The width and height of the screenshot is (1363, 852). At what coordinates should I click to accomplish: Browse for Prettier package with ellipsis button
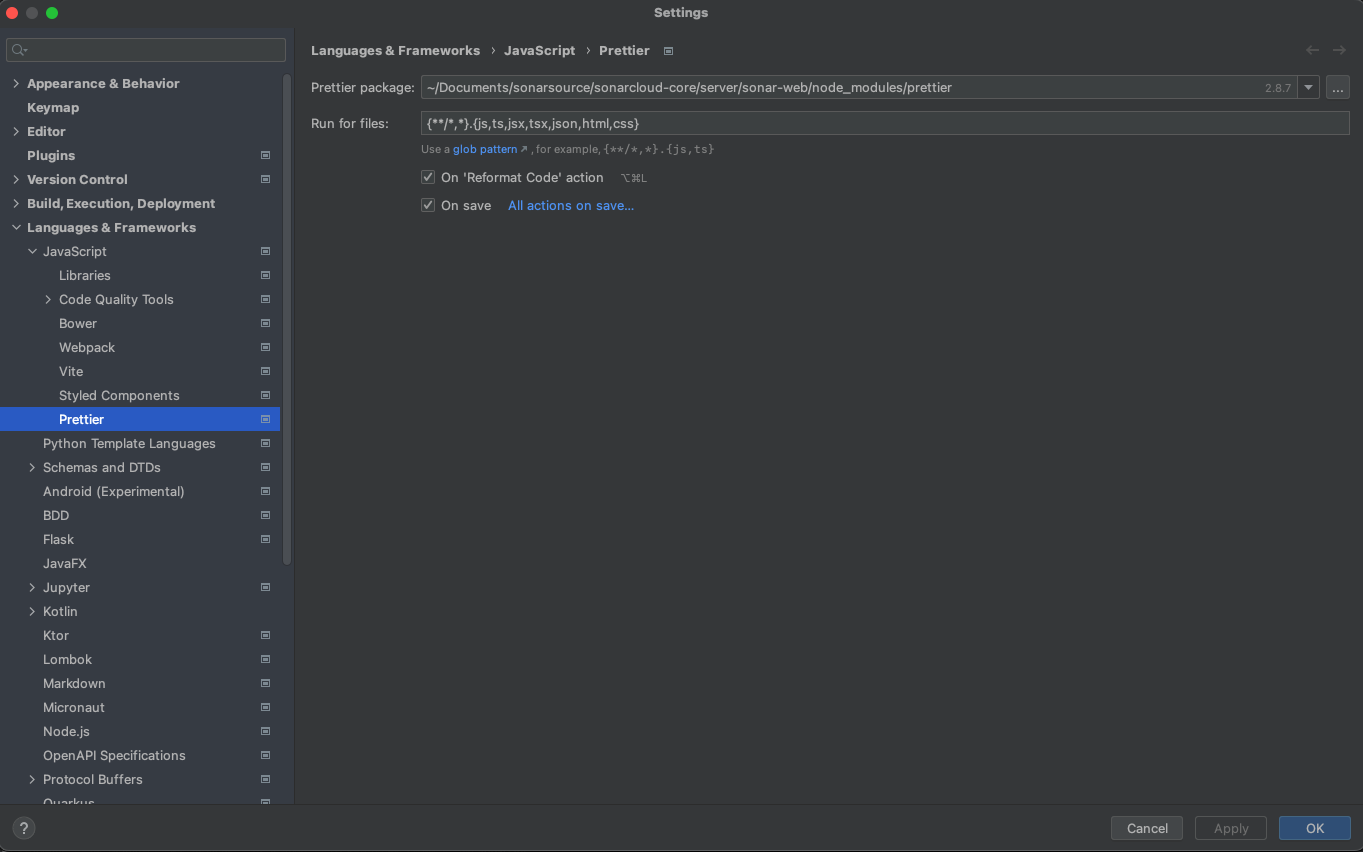pyautogui.click(x=1338, y=87)
